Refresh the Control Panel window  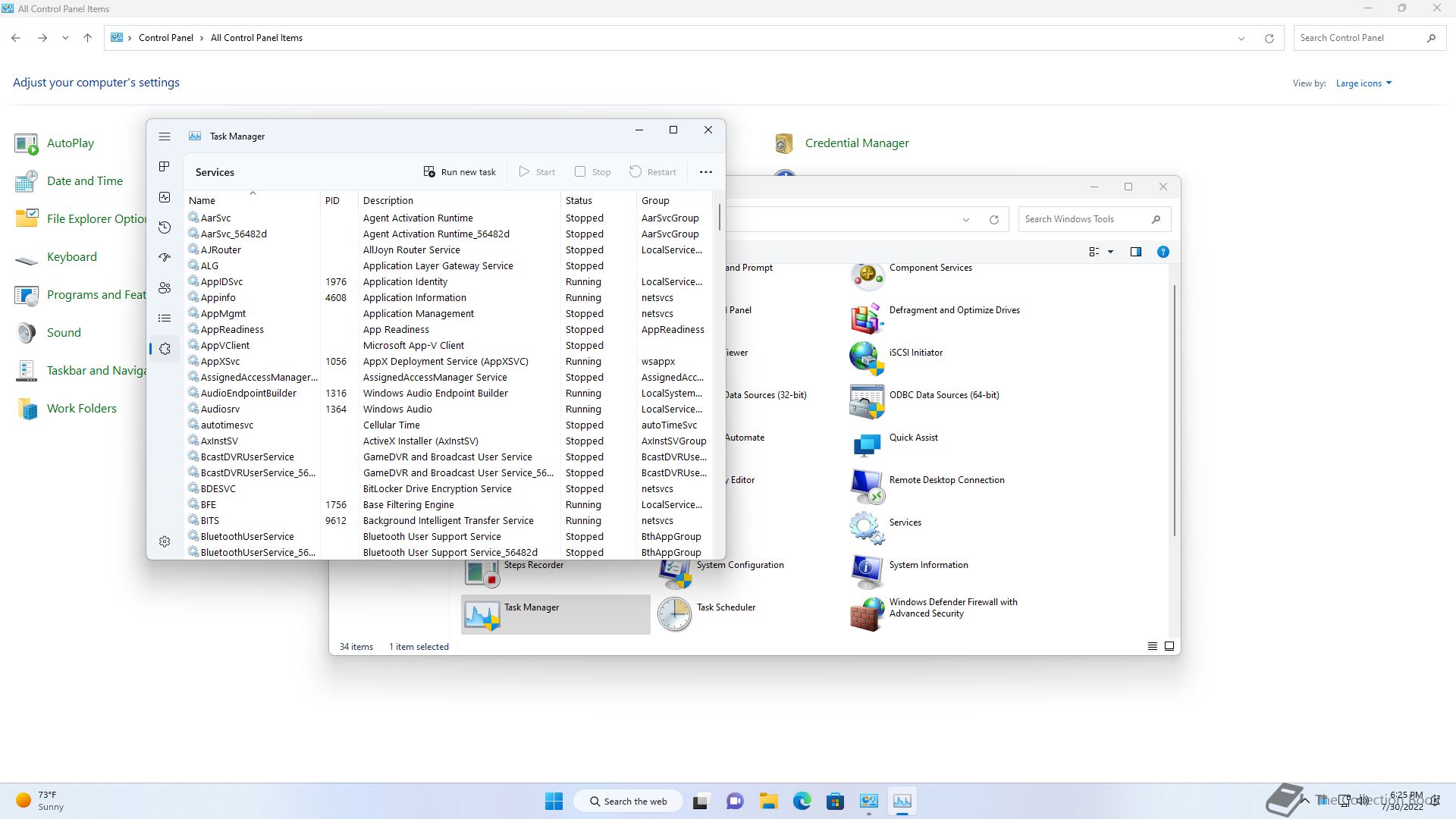[1269, 38]
